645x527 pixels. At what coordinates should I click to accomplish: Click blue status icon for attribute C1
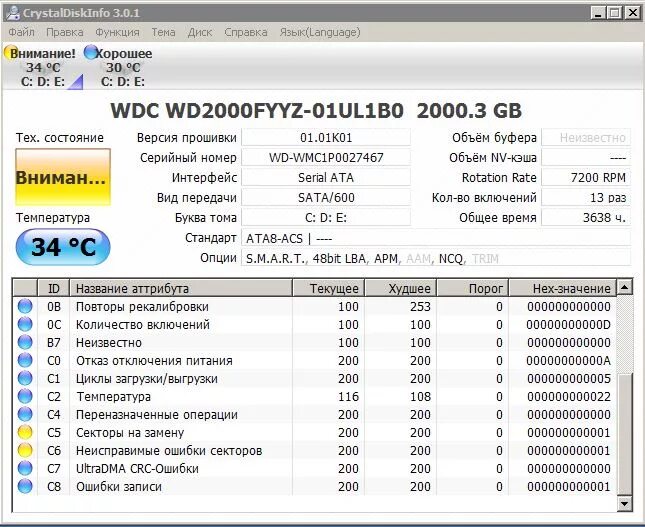(x=25, y=378)
